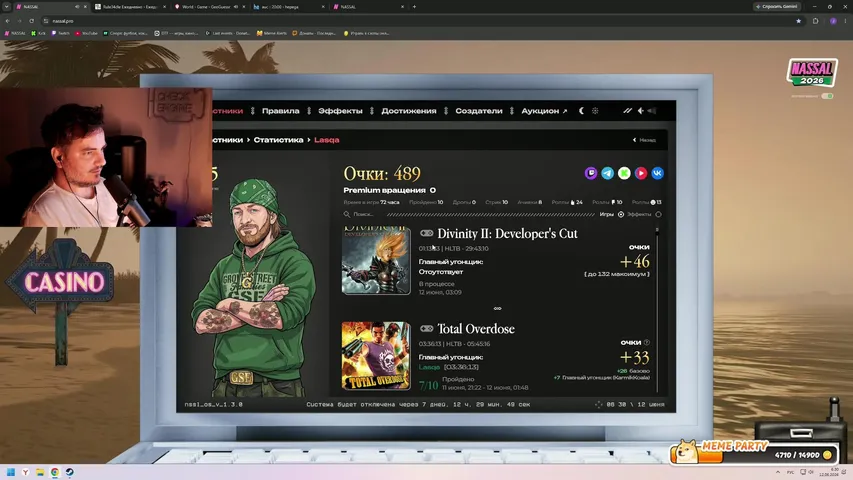Open the Twitch bookmark
The width and height of the screenshot is (853, 480).
60,33
